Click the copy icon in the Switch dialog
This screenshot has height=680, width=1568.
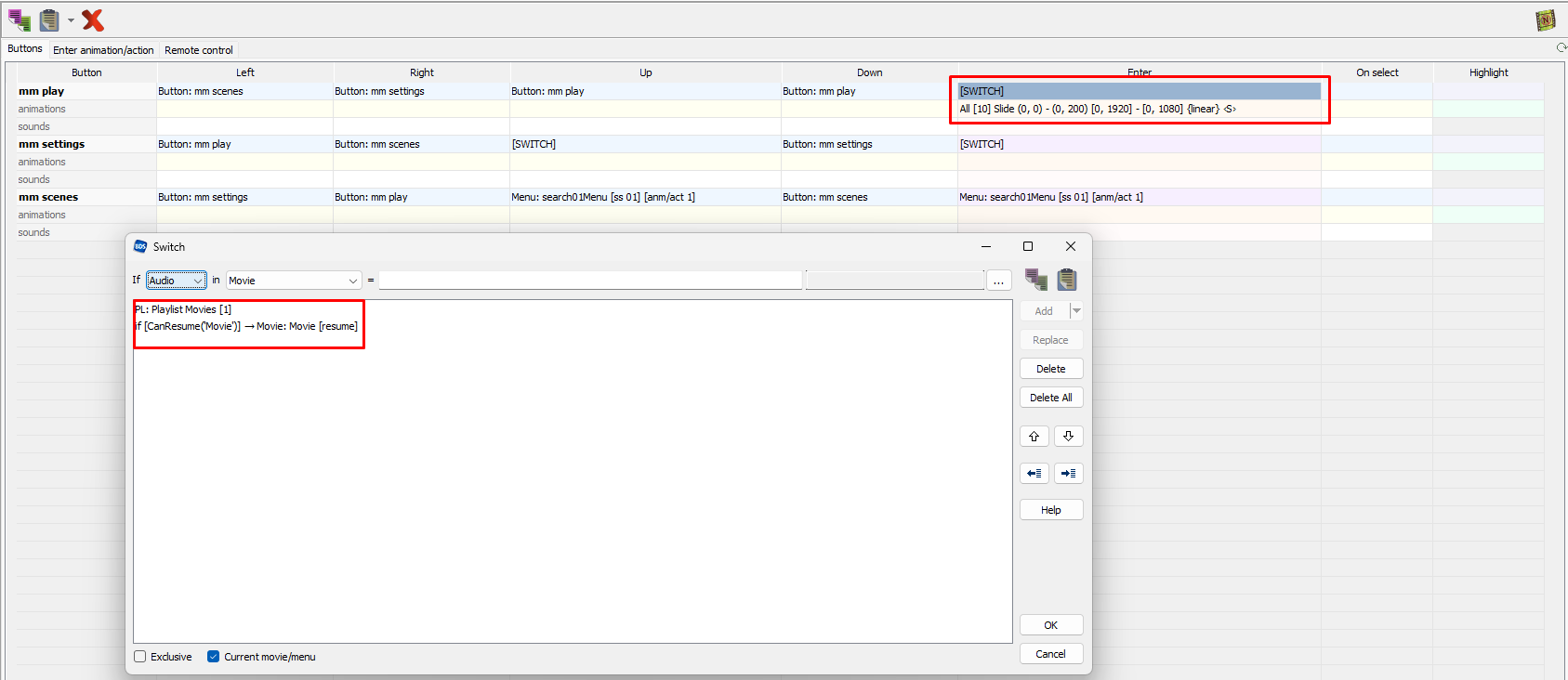tap(1036, 280)
